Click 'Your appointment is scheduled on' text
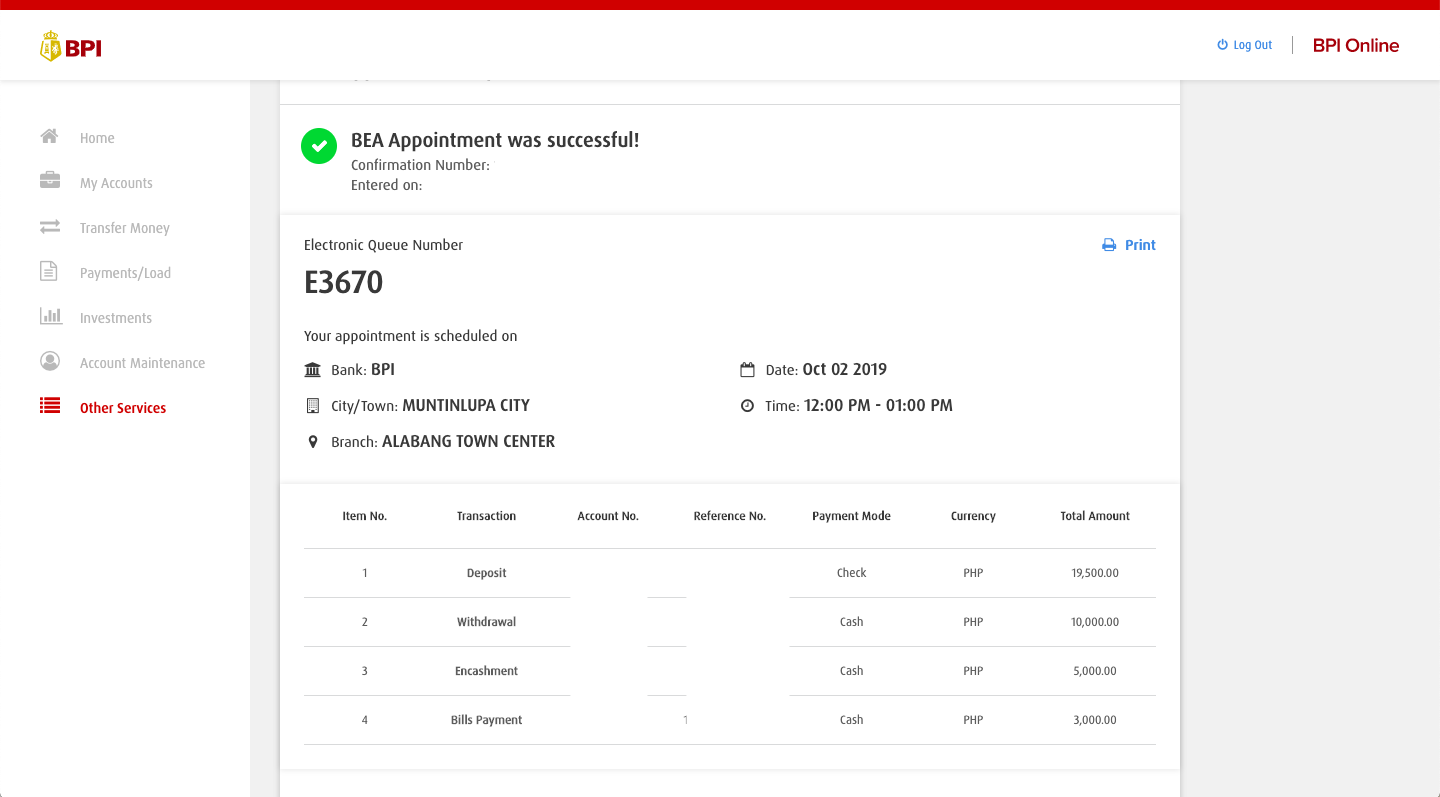The image size is (1440, 797). (411, 336)
